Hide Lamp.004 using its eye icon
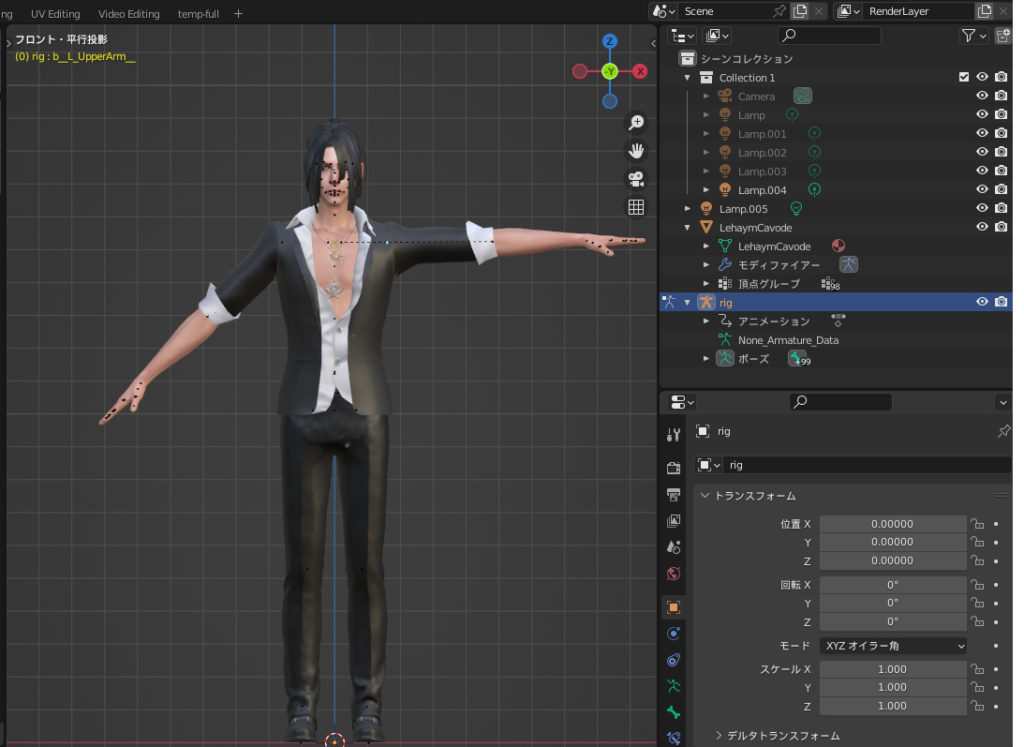 coord(982,190)
